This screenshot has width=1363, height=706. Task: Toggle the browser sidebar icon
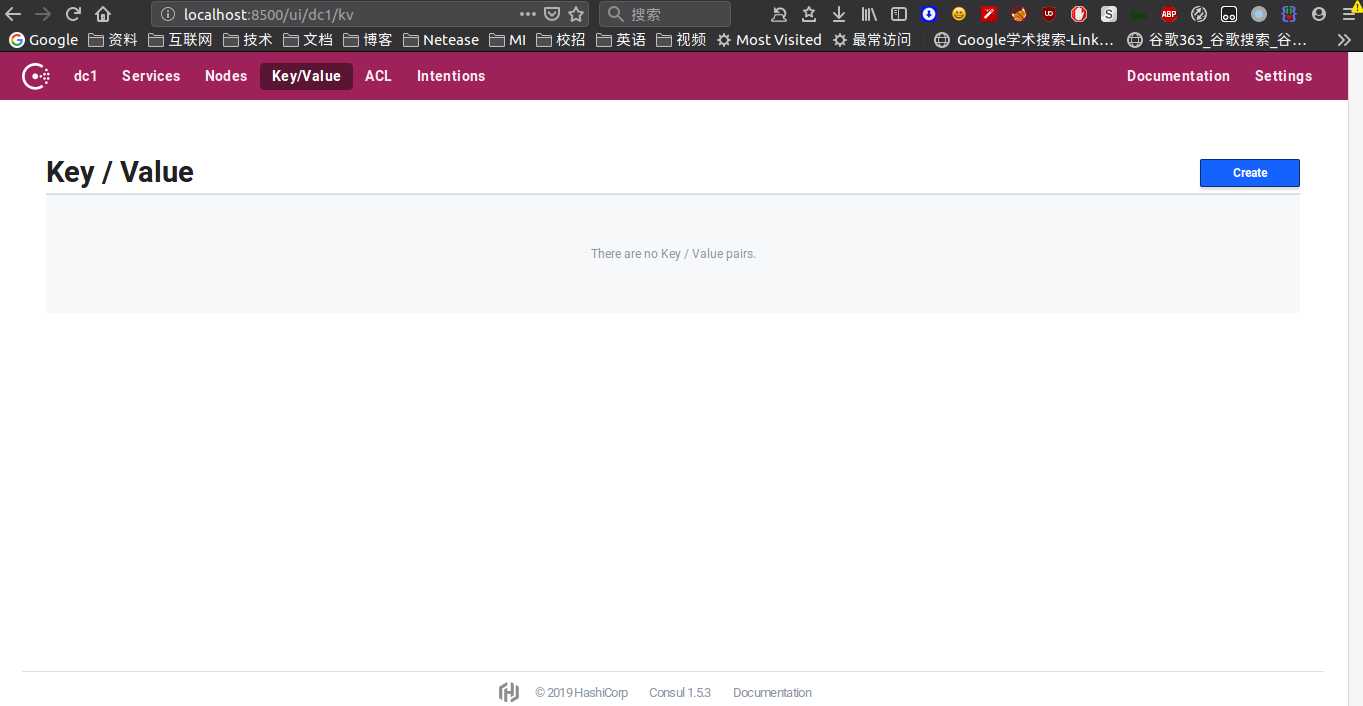click(x=899, y=14)
